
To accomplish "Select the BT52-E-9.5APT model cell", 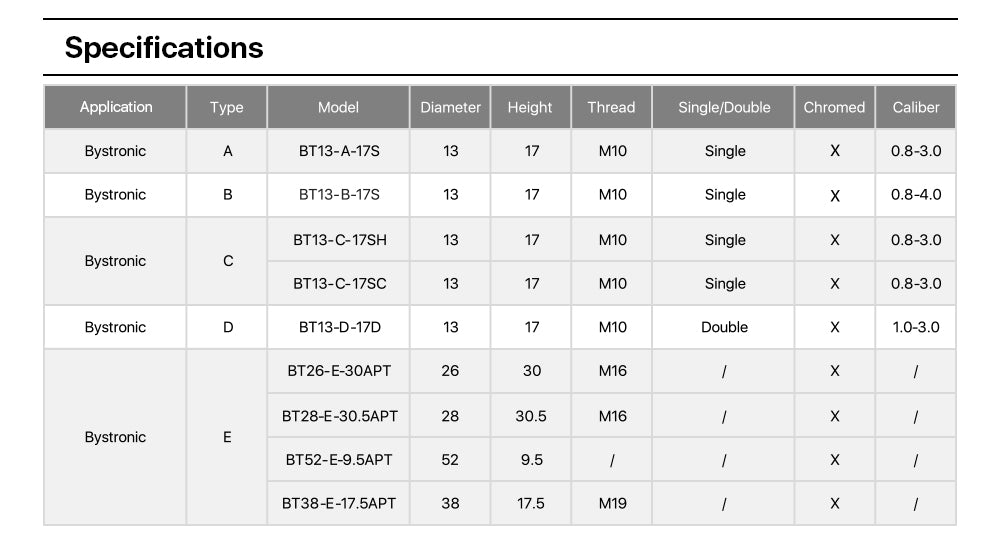I will coord(339,460).
